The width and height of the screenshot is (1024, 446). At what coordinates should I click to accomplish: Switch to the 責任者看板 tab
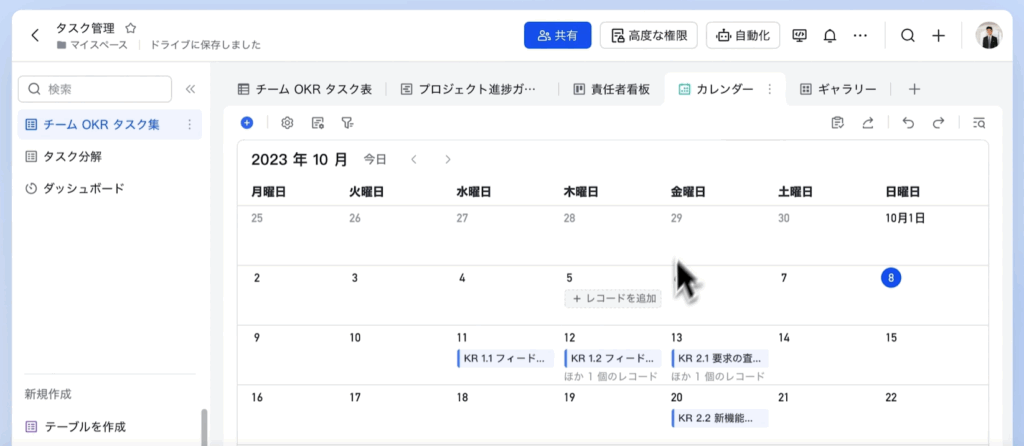(x=612, y=89)
